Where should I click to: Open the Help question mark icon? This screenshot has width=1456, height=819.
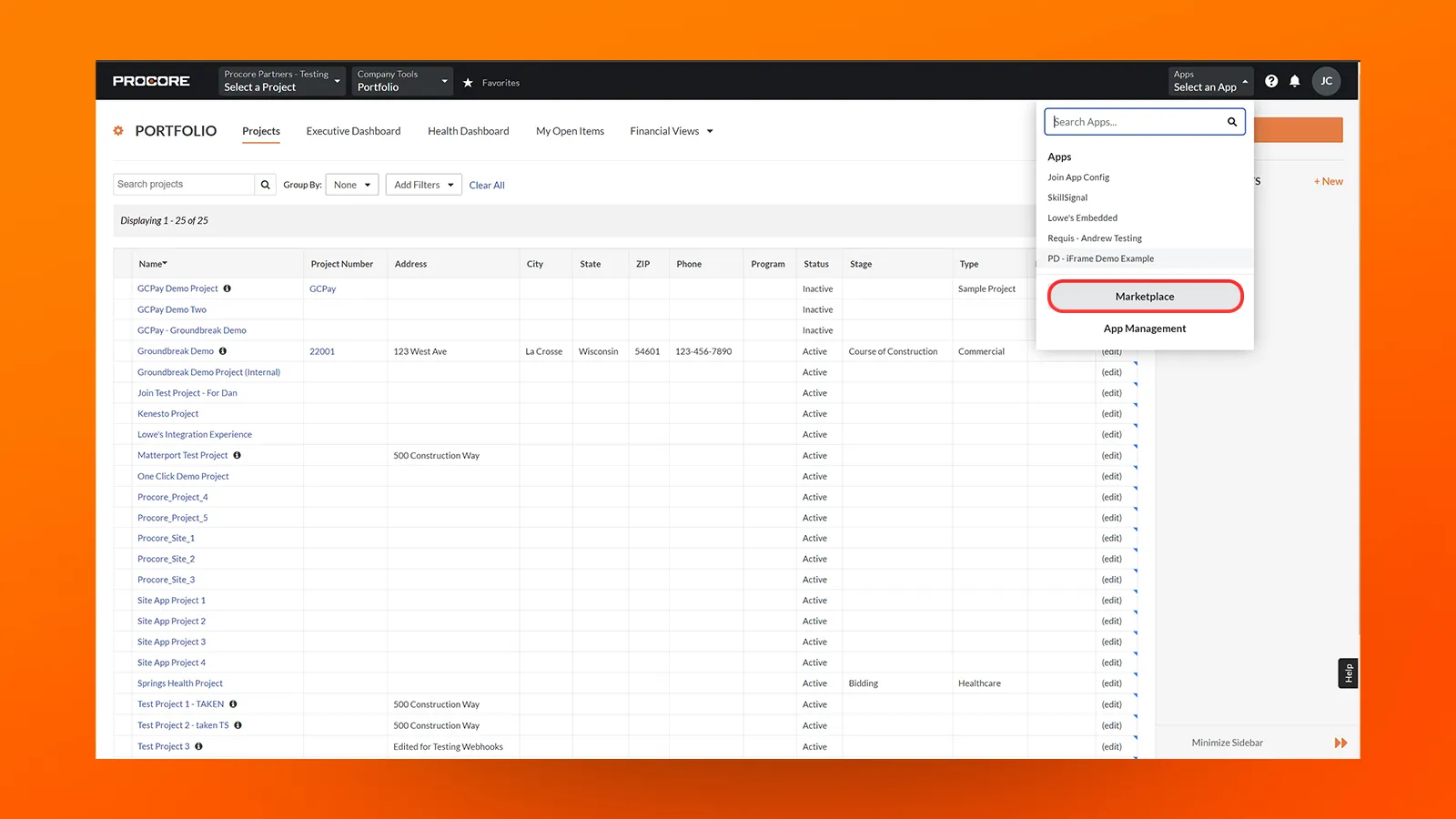point(1271,81)
